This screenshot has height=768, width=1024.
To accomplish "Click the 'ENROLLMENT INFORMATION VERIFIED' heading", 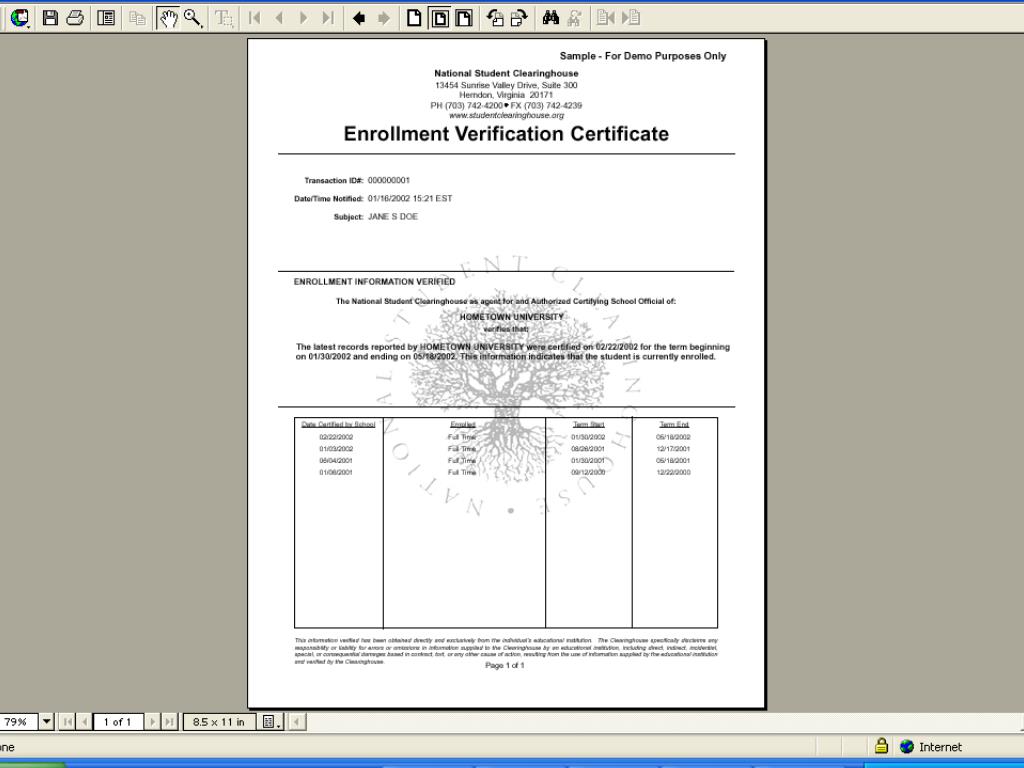I will [x=374, y=281].
